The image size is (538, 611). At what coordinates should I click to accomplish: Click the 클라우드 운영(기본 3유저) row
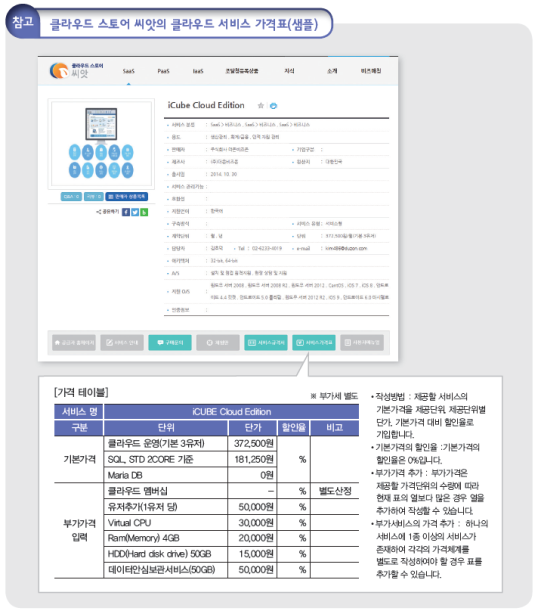(155, 443)
